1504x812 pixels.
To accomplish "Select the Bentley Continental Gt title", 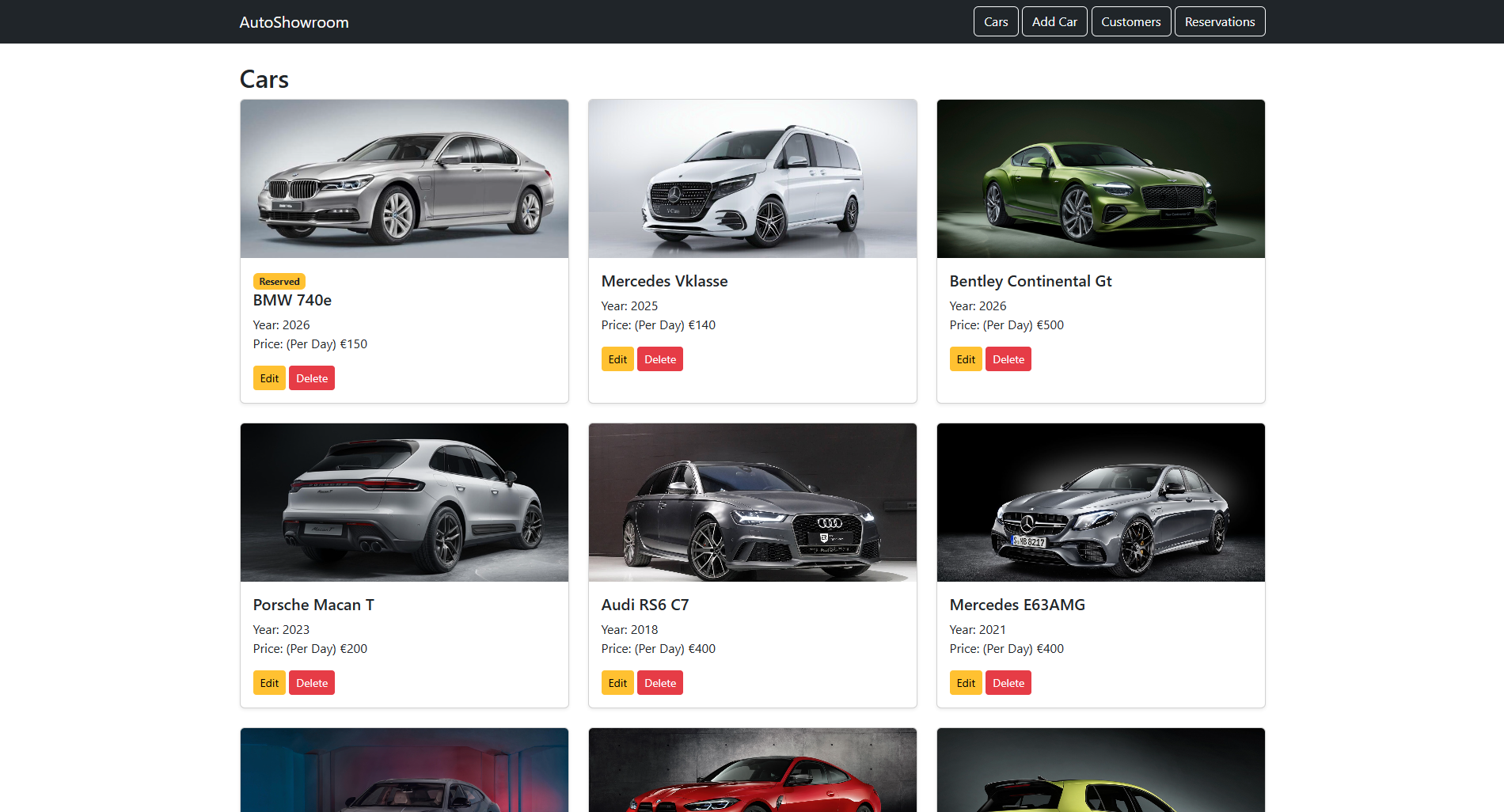I will (1031, 281).
